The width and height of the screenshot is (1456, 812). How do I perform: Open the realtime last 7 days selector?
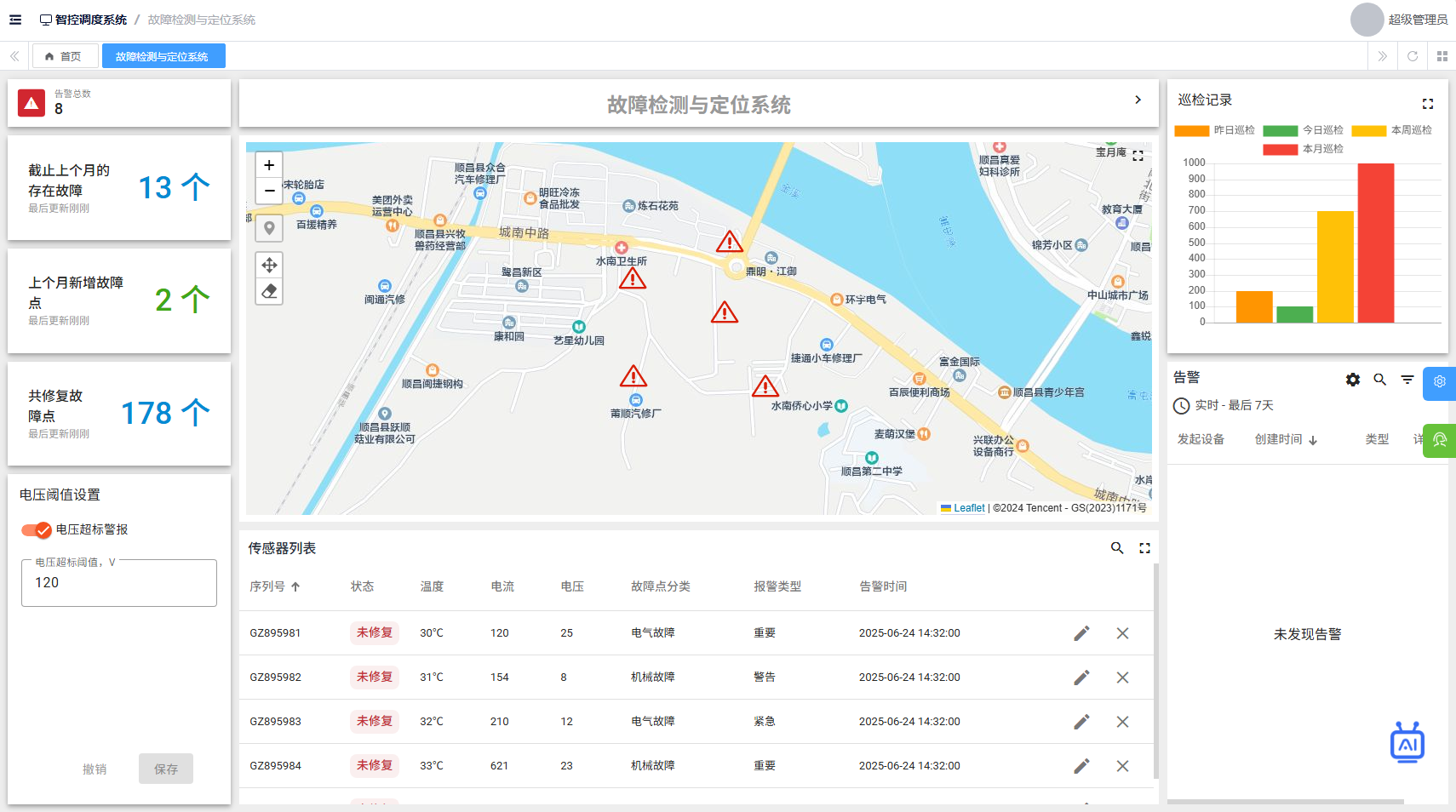point(1224,405)
